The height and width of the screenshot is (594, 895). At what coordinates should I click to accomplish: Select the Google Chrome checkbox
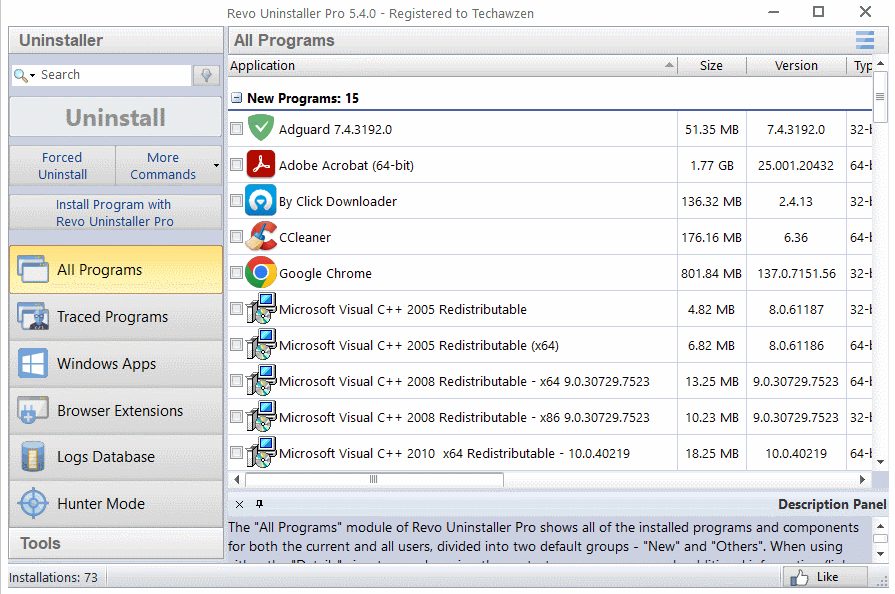236,272
